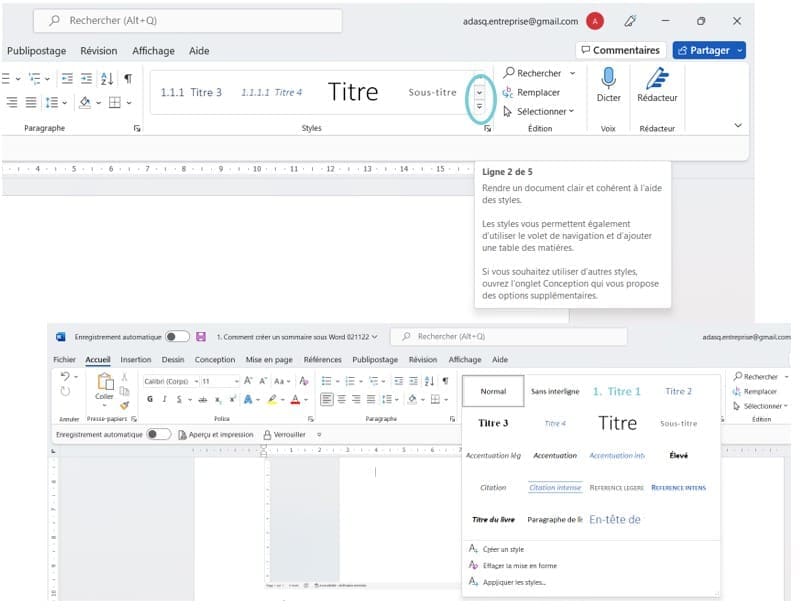
Task: Click the Commentaires button
Action: 621,50
